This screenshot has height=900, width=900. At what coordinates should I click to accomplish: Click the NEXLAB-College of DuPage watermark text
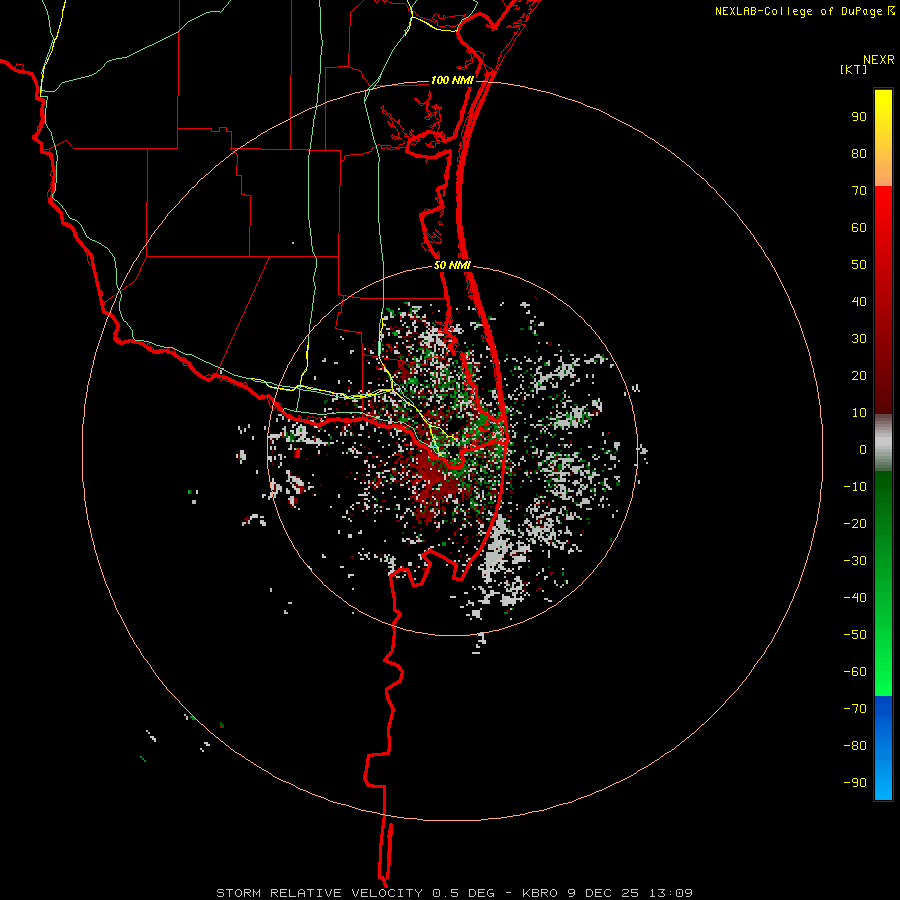pos(799,11)
